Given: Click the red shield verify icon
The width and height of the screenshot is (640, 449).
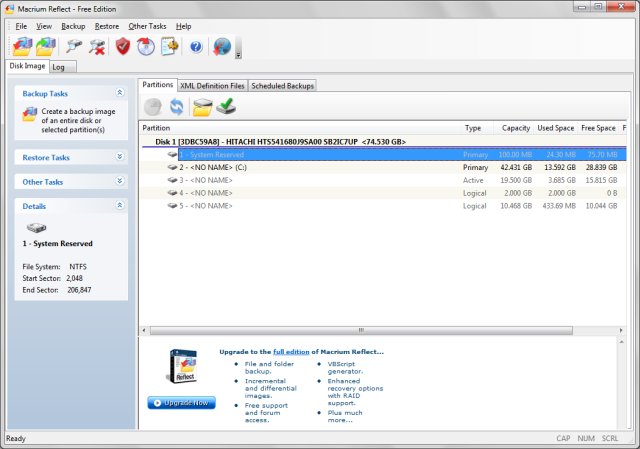Looking at the screenshot, I should click(x=123, y=46).
